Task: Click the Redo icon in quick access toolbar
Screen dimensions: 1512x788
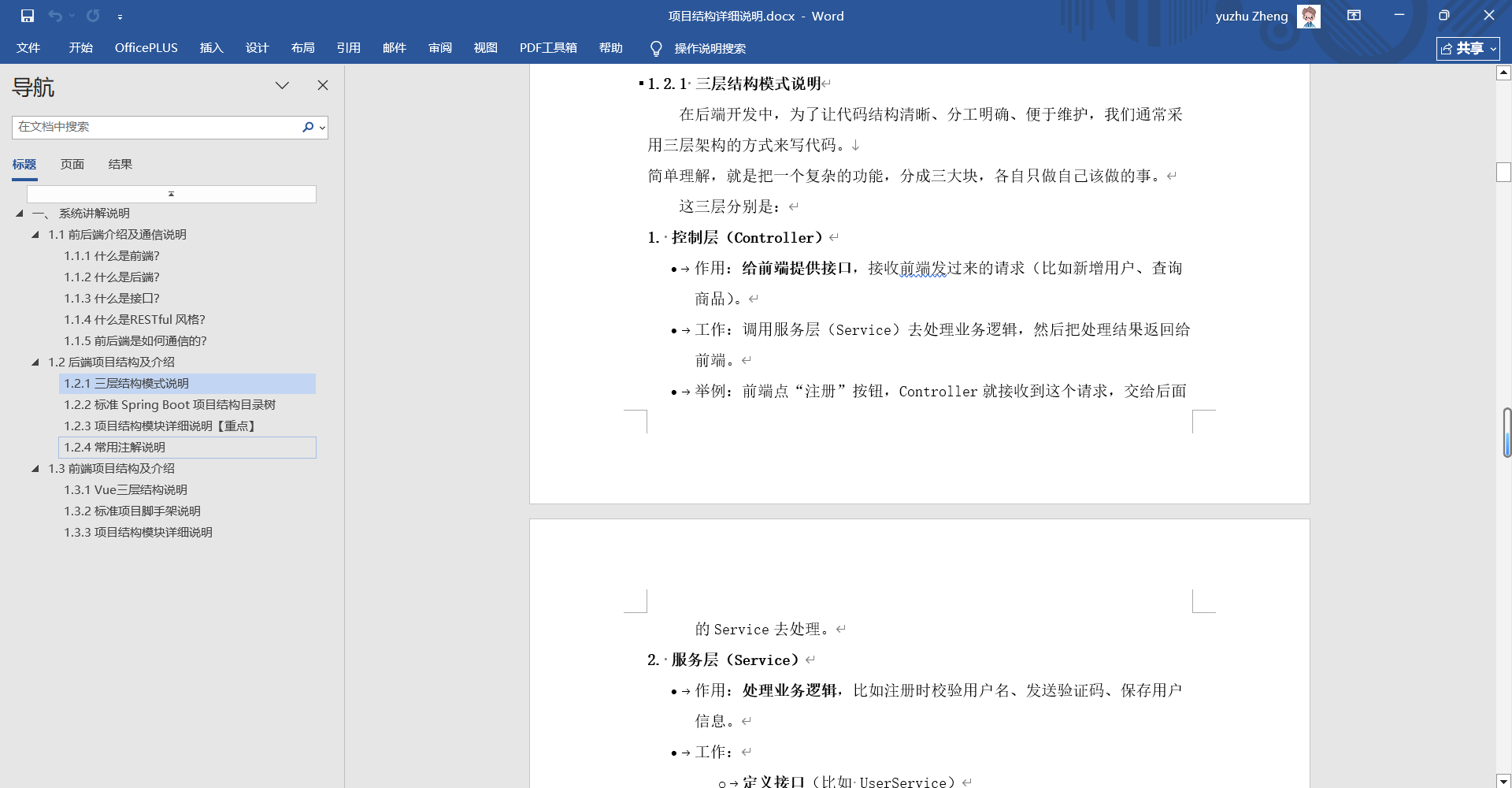Action: click(x=93, y=16)
